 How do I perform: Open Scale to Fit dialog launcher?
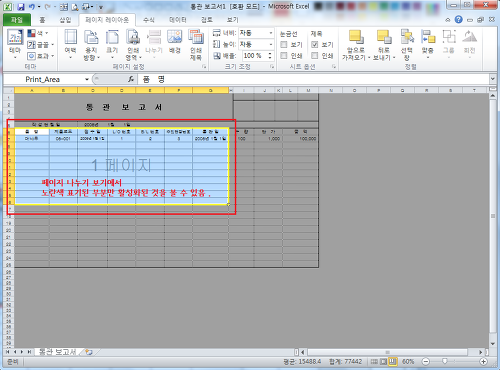[x=272, y=67]
